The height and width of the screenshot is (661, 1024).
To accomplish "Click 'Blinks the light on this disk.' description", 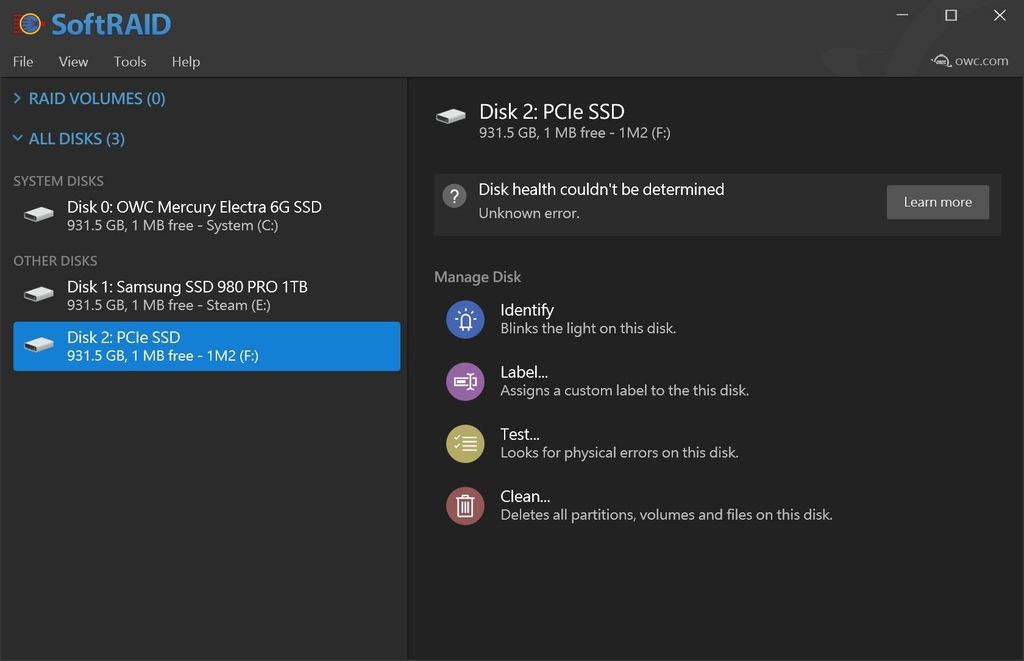I will coord(588,329).
